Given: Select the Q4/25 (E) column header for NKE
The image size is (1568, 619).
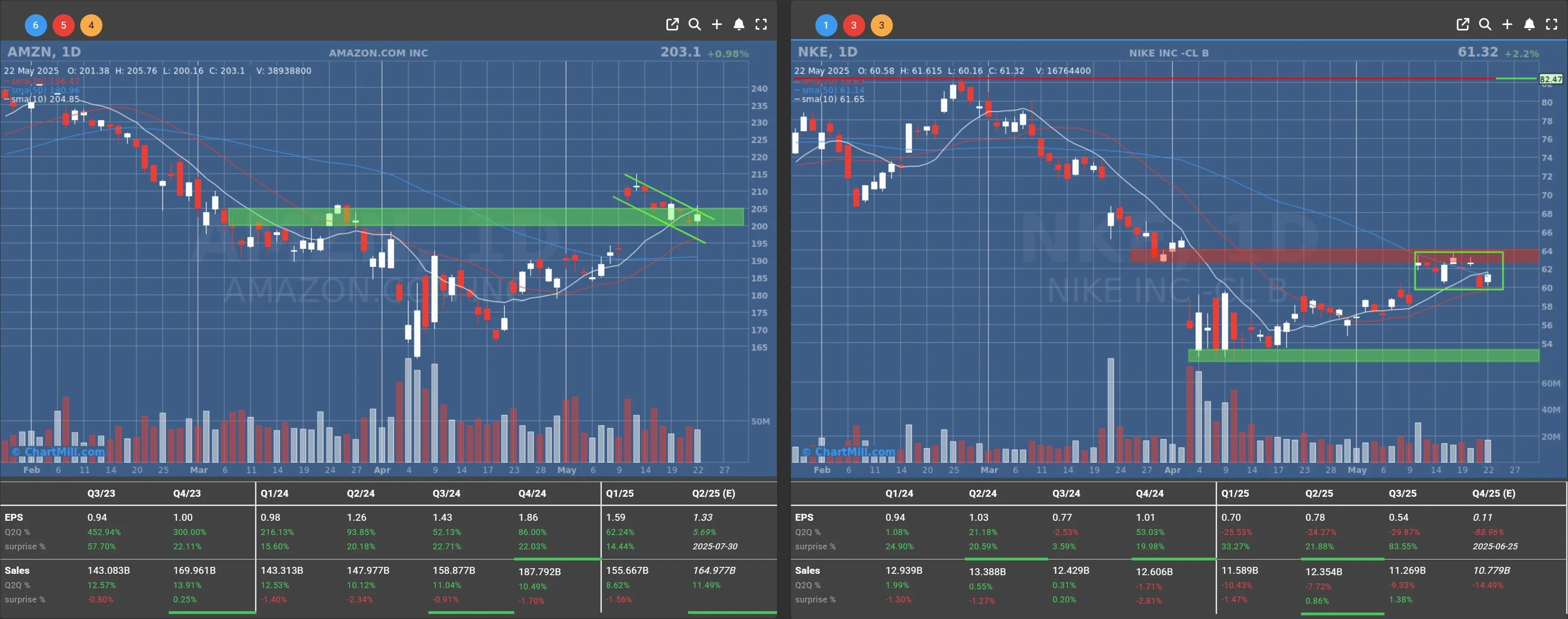Looking at the screenshot, I should [x=1494, y=493].
